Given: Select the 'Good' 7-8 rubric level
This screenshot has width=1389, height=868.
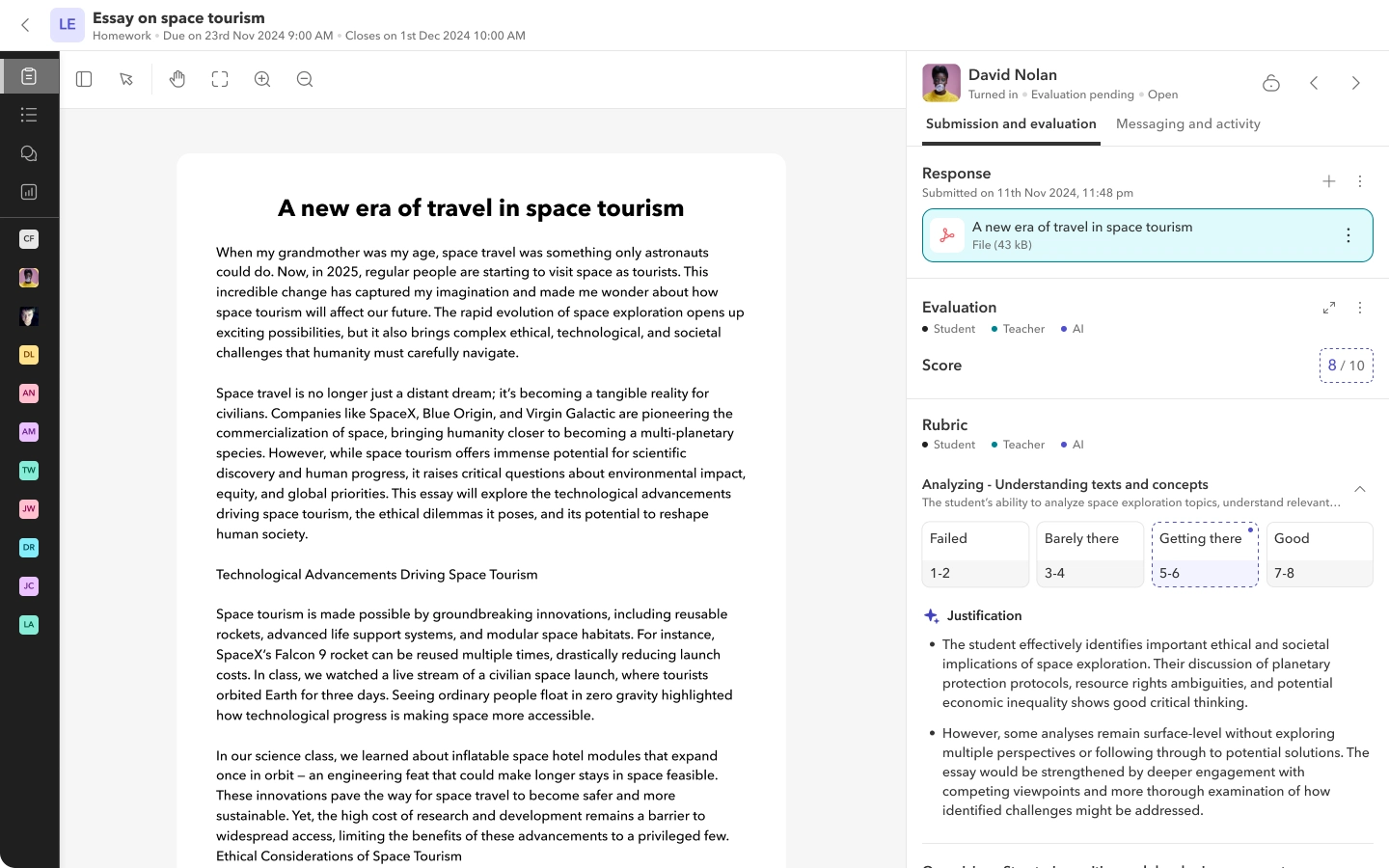Looking at the screenshot, I should point(1319,555).
